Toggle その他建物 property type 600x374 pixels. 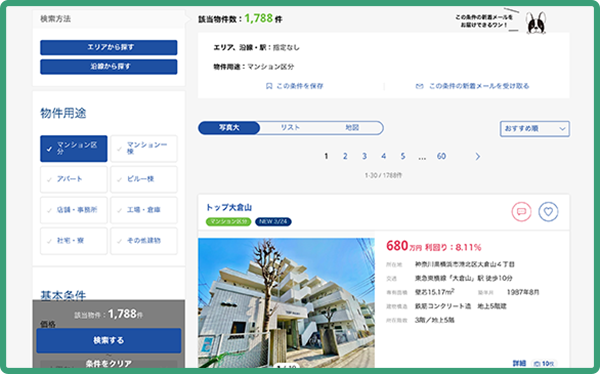pyautogui.click(x=144, y=241)
